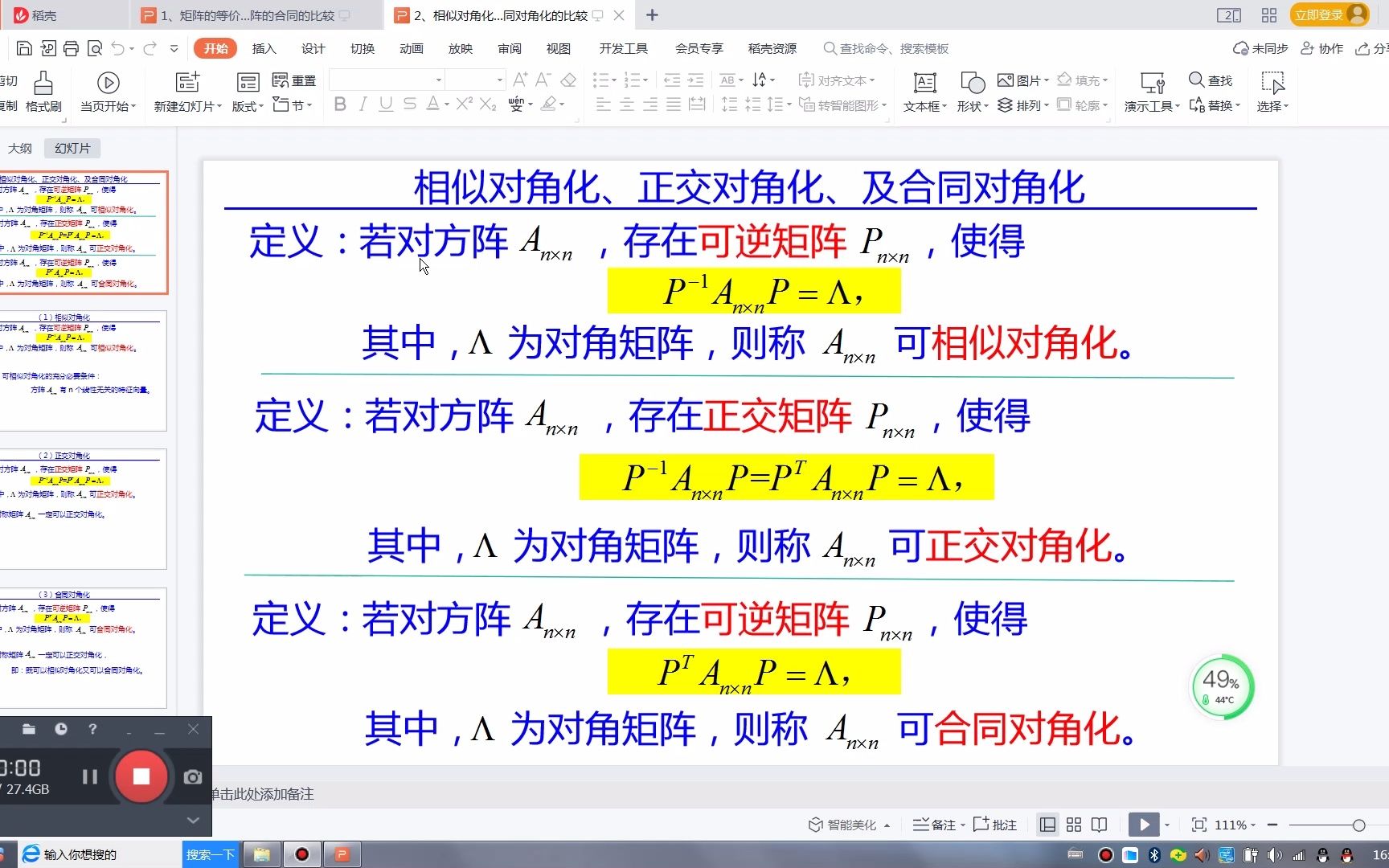The image size is (1389, 868).
Task: Toggle Strikethrough formatting
Action: [x=410, y=104]
